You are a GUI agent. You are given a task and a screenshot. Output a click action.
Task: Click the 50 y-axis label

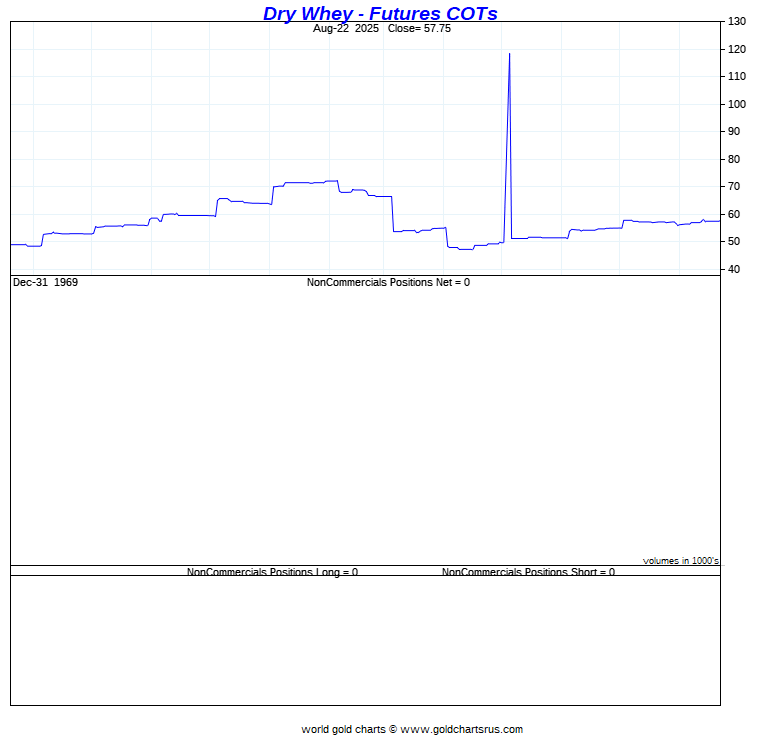[x=734, y=241]
